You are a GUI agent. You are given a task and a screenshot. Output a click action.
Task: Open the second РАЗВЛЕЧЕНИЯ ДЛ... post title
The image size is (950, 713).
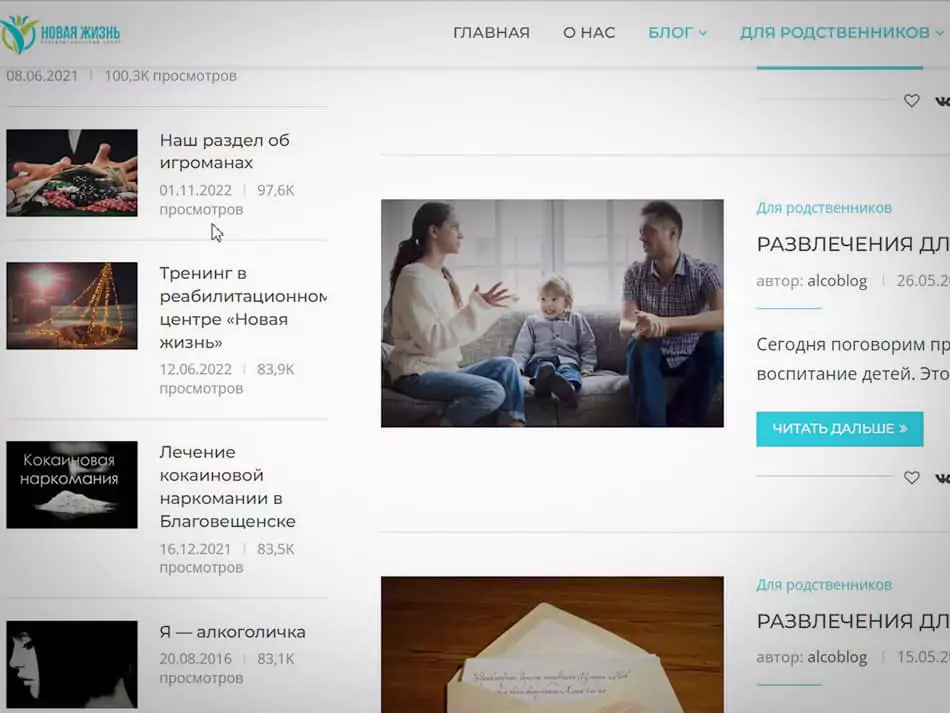853,621
